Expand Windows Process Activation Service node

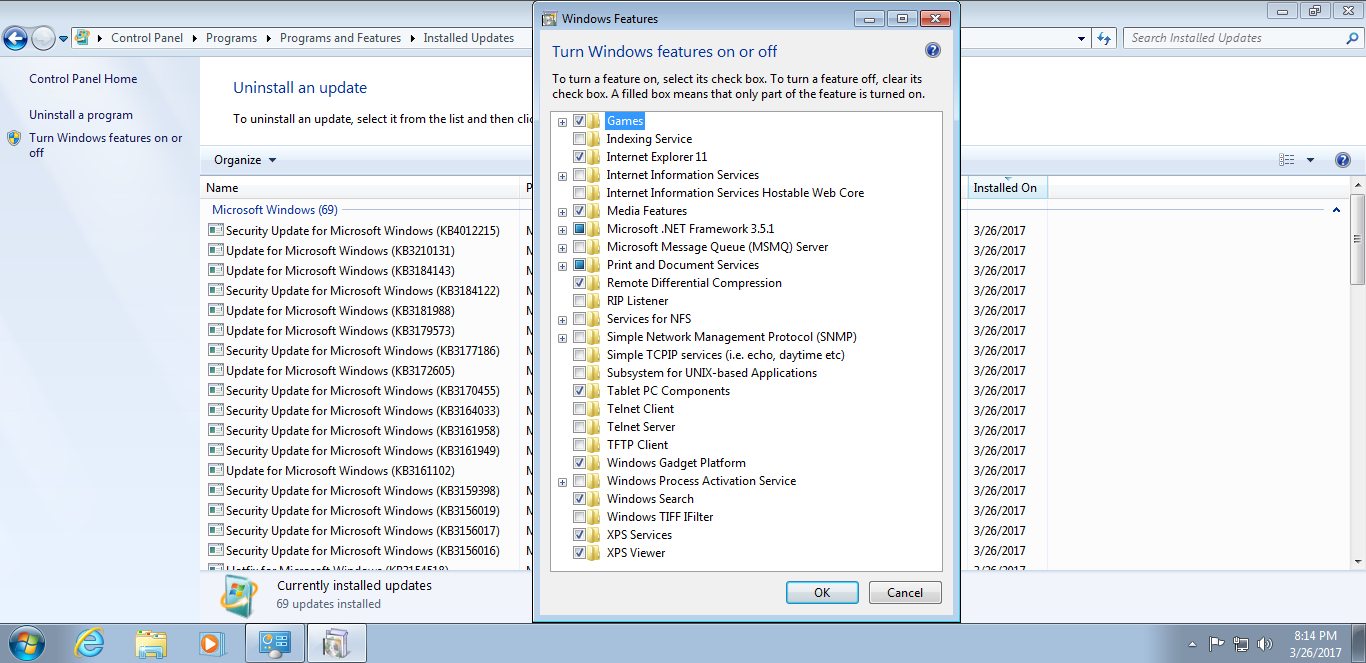pyautogui.click(x=562, y=482)
